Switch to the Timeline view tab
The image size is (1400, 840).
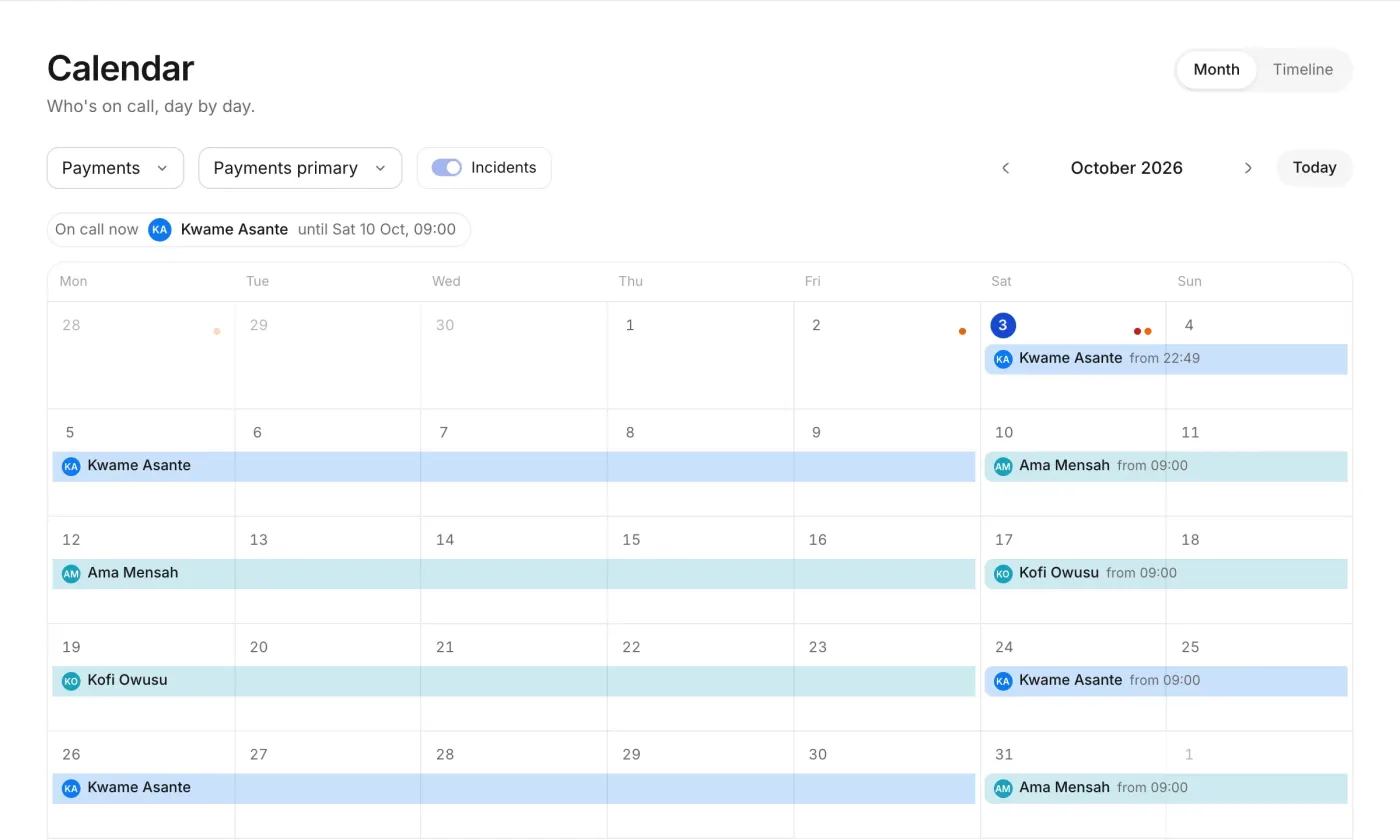pos(1302,70)
